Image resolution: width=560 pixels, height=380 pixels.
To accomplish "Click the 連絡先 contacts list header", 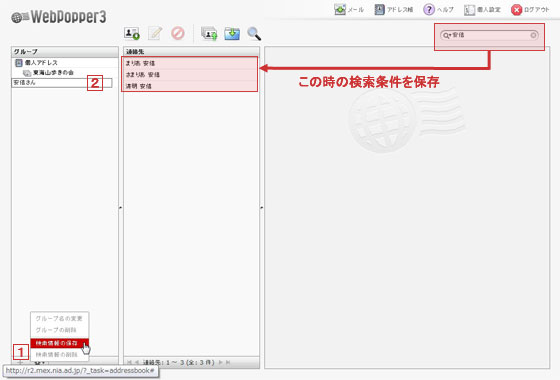I will pos(191,51).
